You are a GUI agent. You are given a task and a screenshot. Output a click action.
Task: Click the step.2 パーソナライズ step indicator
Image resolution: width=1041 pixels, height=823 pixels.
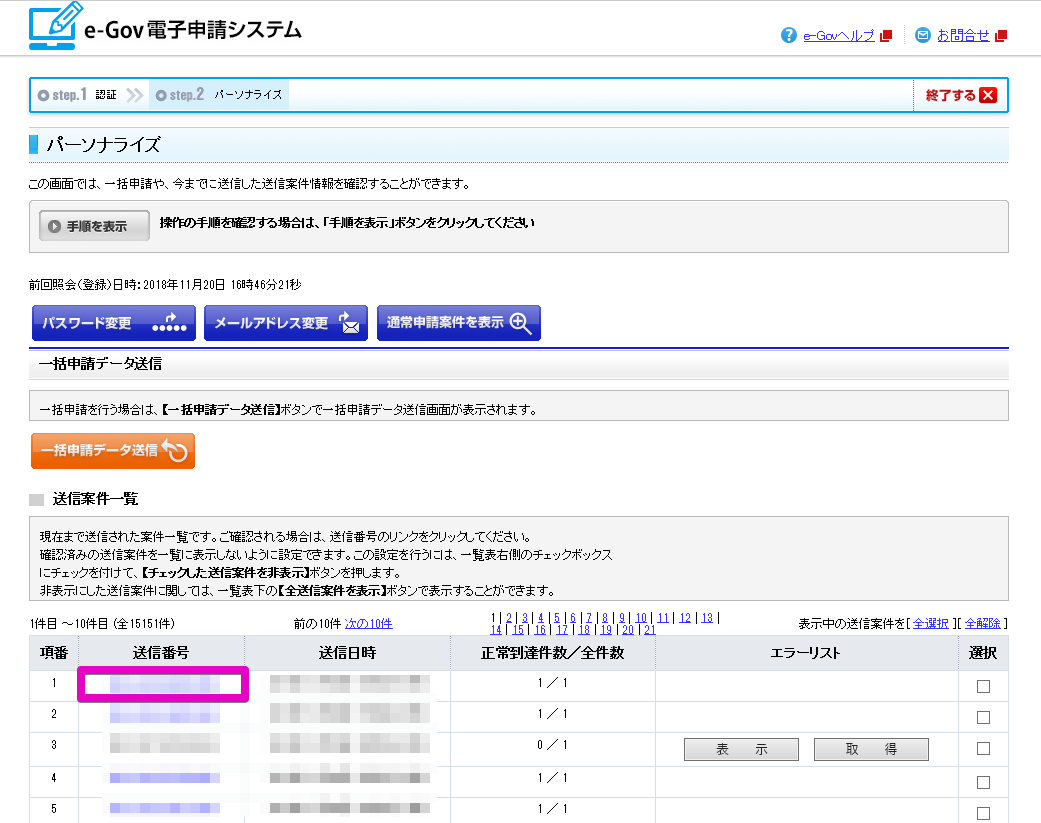tap(219, 95)
